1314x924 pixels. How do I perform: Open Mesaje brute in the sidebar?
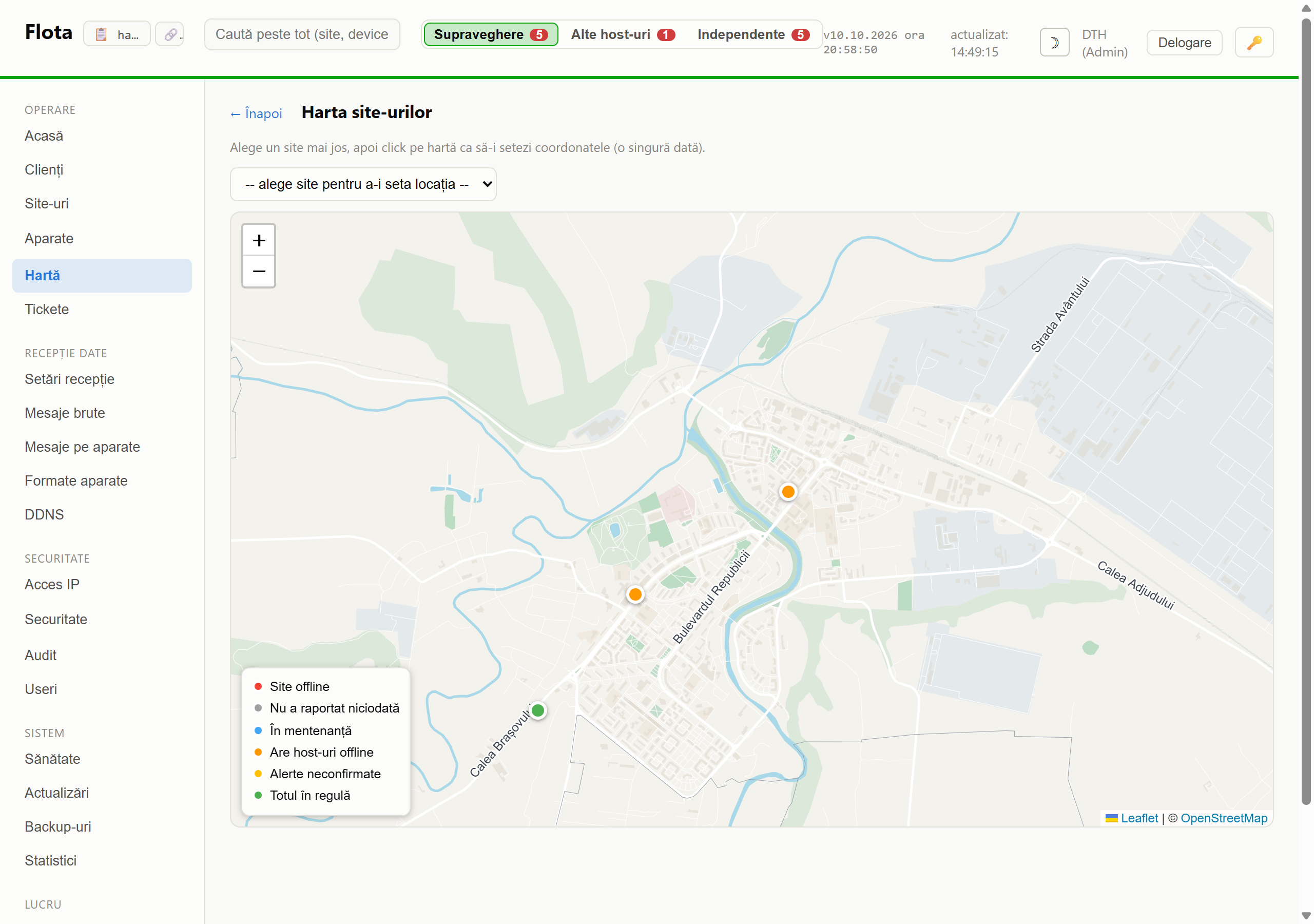(102, 413)
